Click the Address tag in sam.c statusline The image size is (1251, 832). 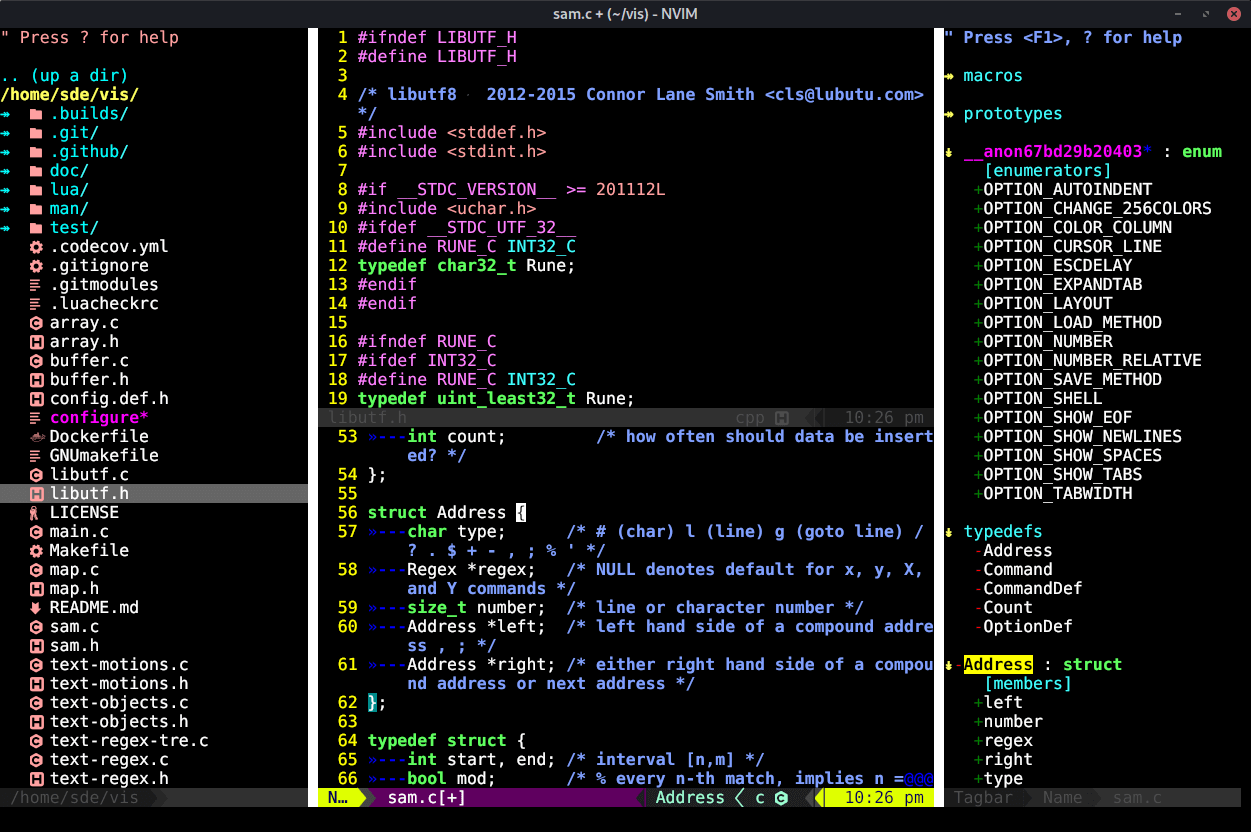pos(690,798)
